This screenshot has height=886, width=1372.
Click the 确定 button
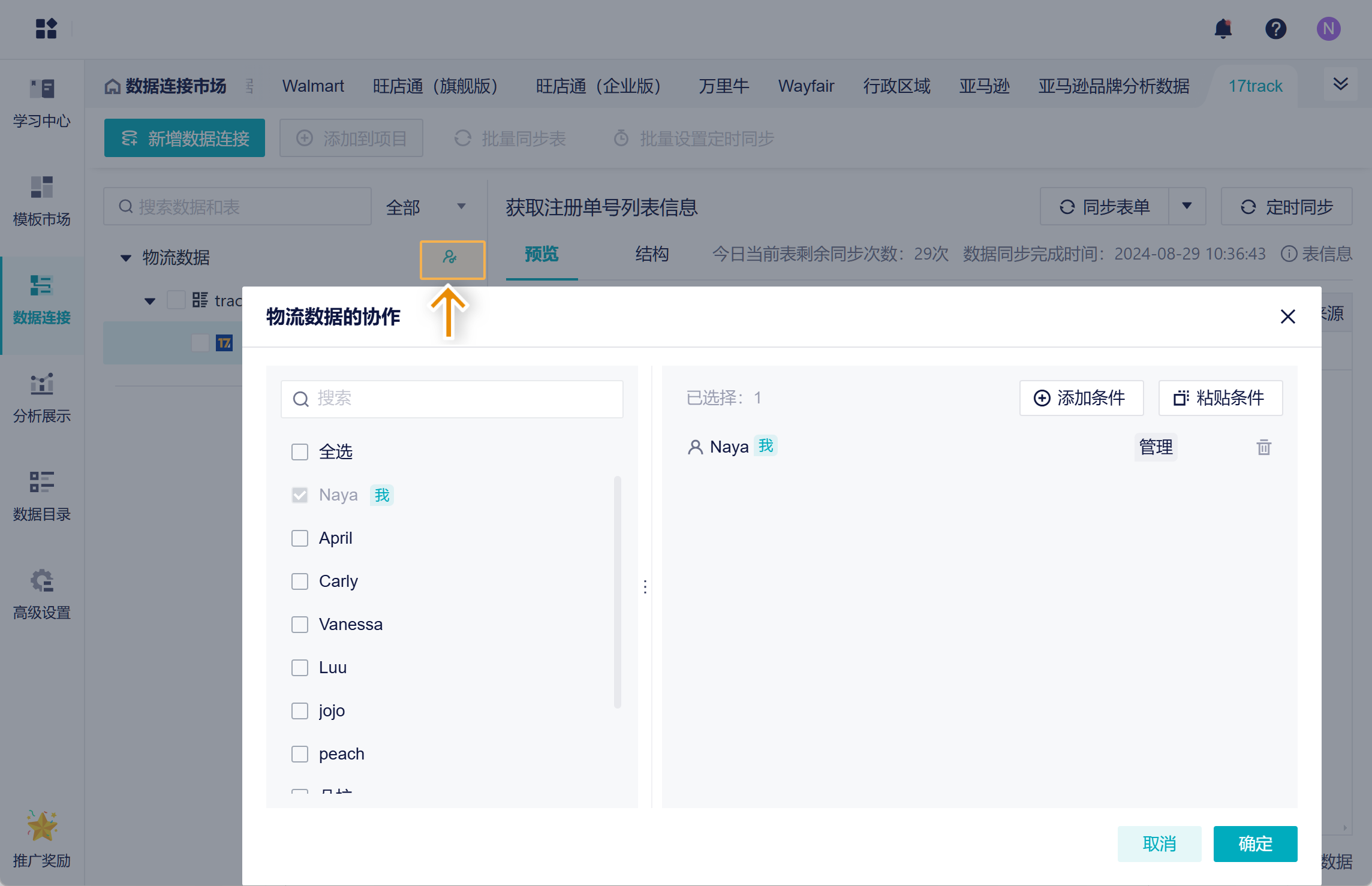click(1254, 843)
